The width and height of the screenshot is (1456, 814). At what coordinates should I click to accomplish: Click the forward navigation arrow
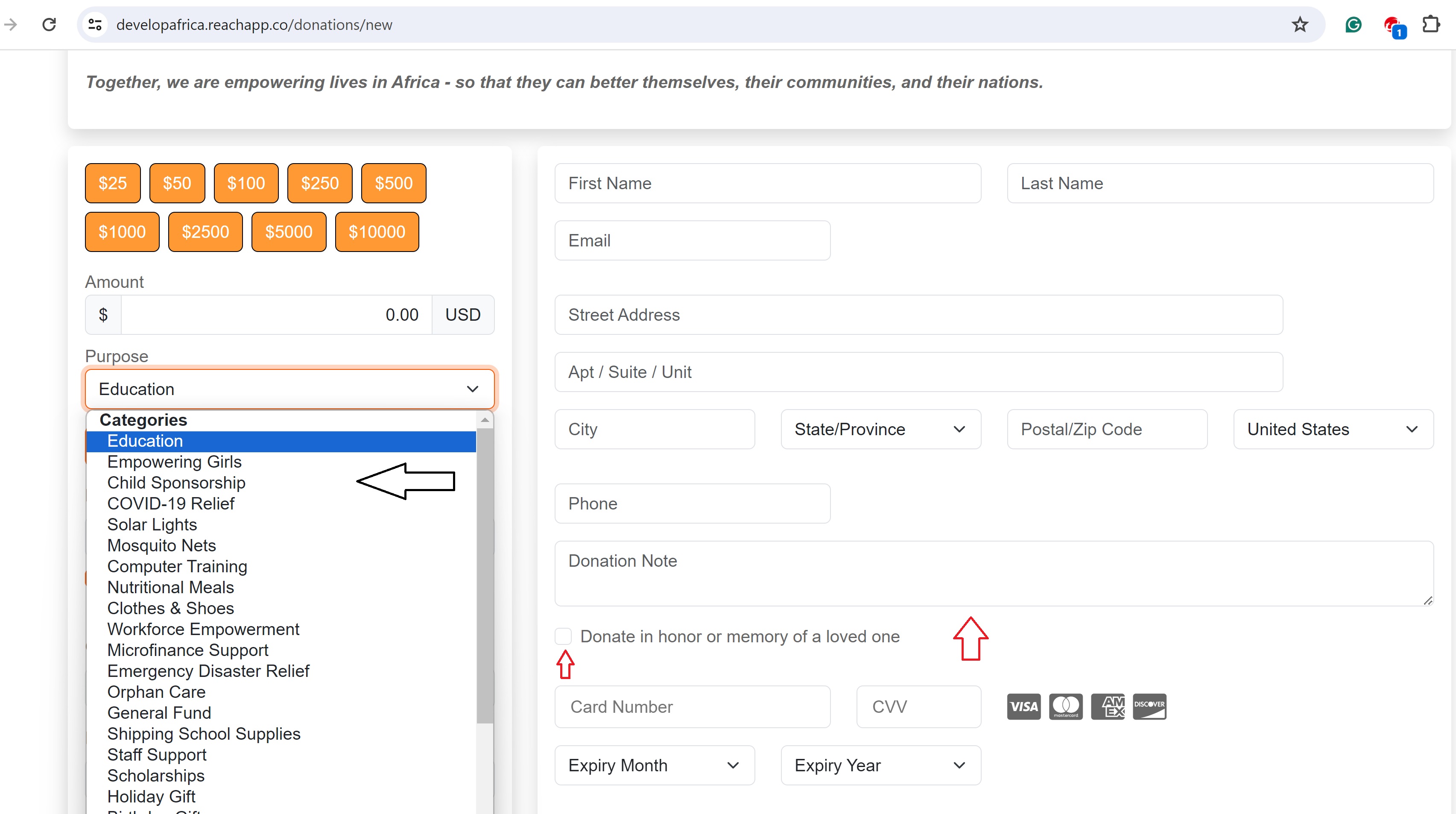click(11, 24)
